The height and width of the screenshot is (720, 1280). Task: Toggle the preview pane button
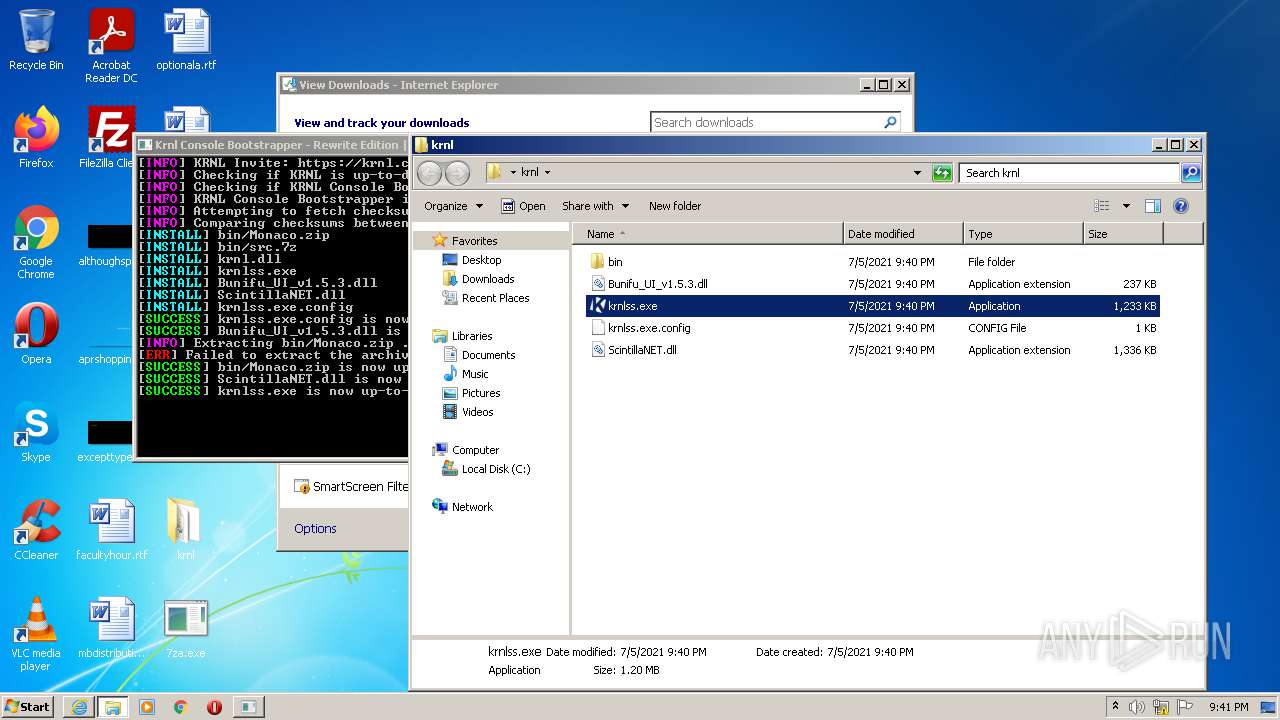[1152, 206]
